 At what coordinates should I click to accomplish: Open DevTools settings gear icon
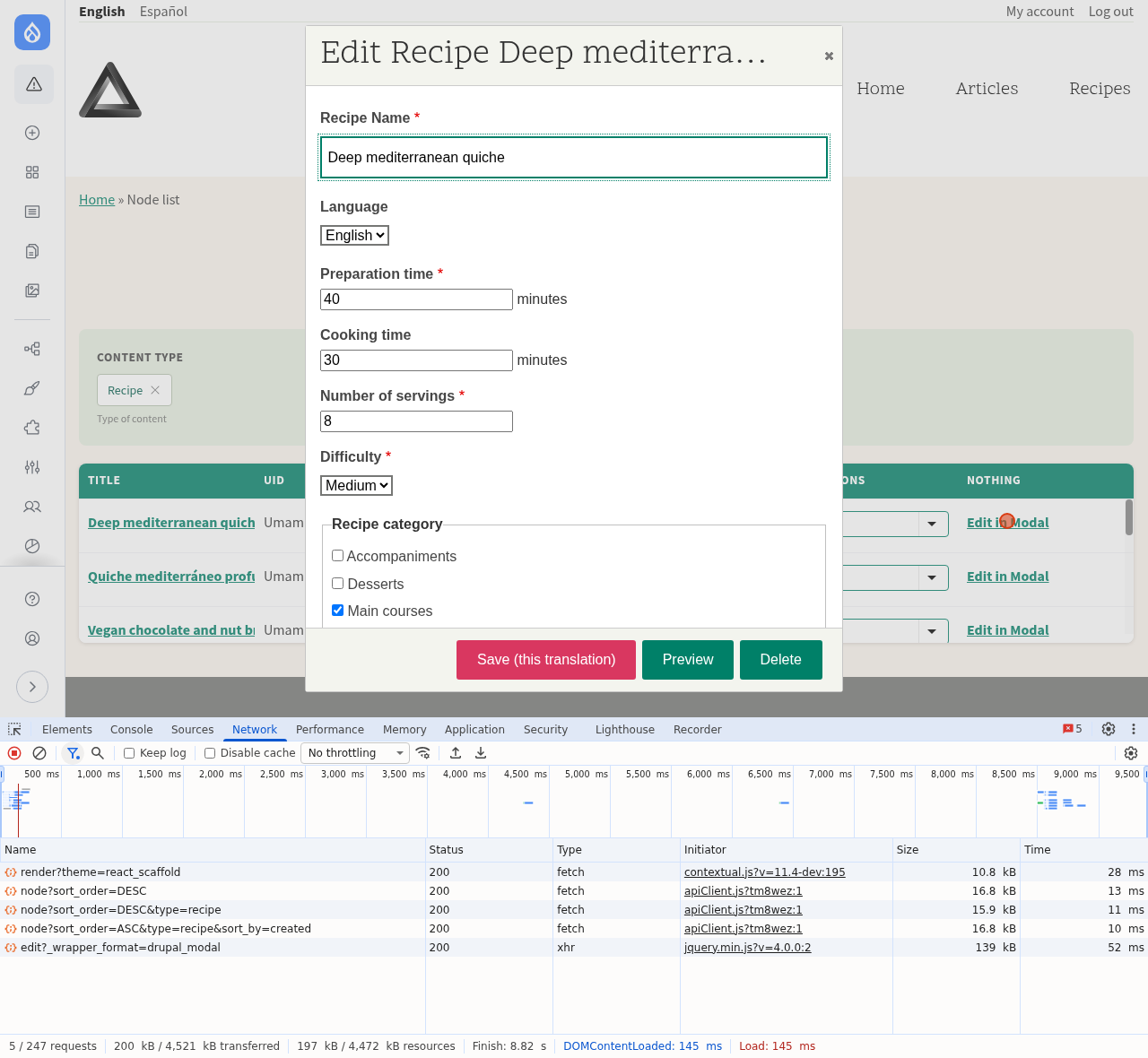1109,729
